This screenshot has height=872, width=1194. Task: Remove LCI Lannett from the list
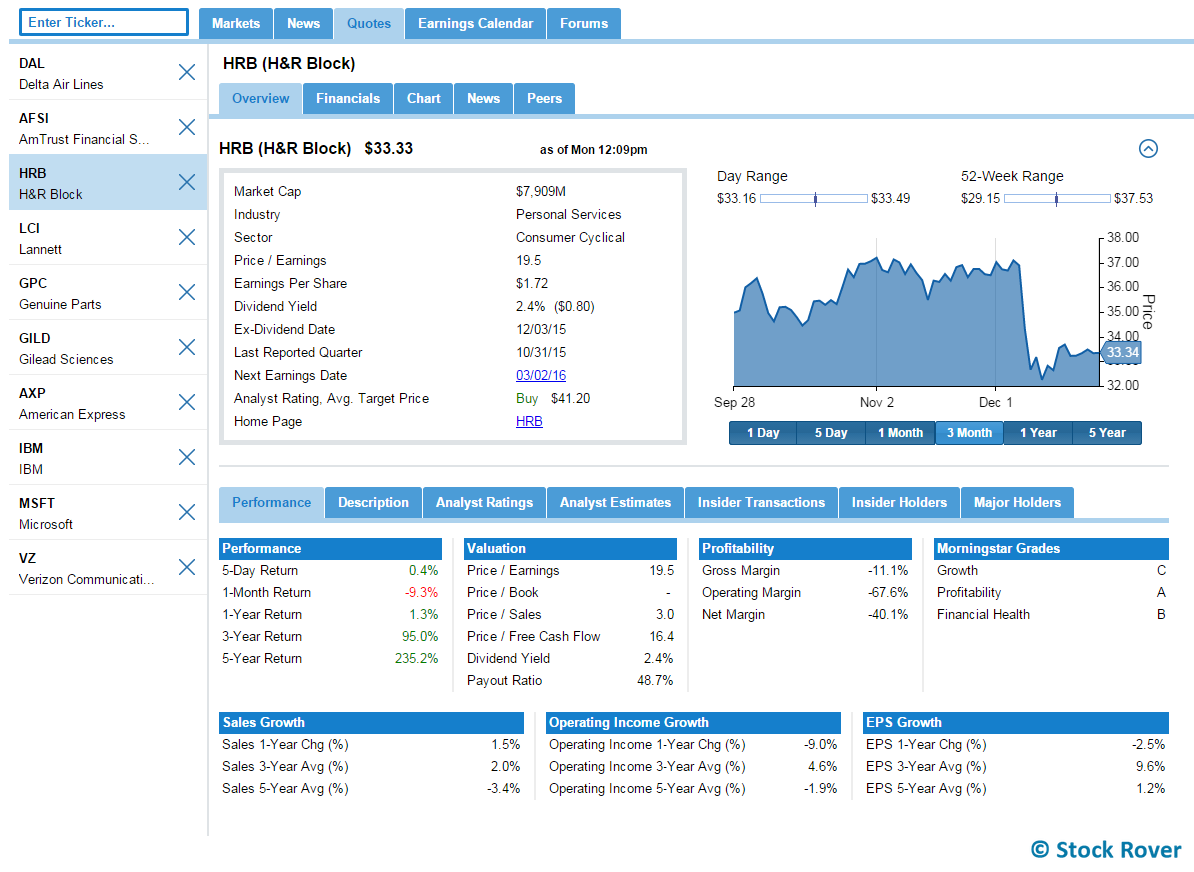click(x=187, y=237)
